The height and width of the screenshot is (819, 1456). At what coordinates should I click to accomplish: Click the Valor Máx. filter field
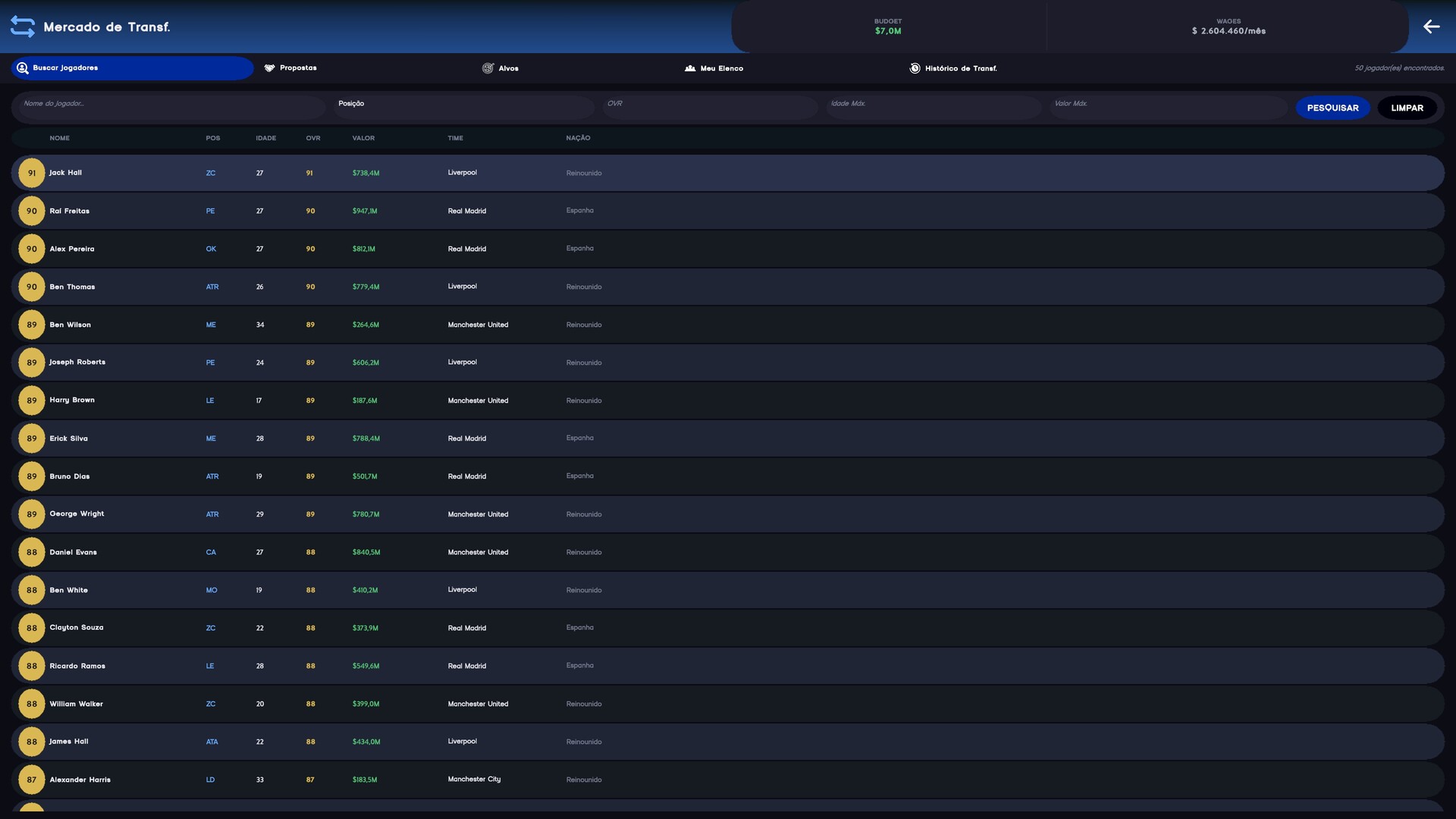tap(1168, 107)
